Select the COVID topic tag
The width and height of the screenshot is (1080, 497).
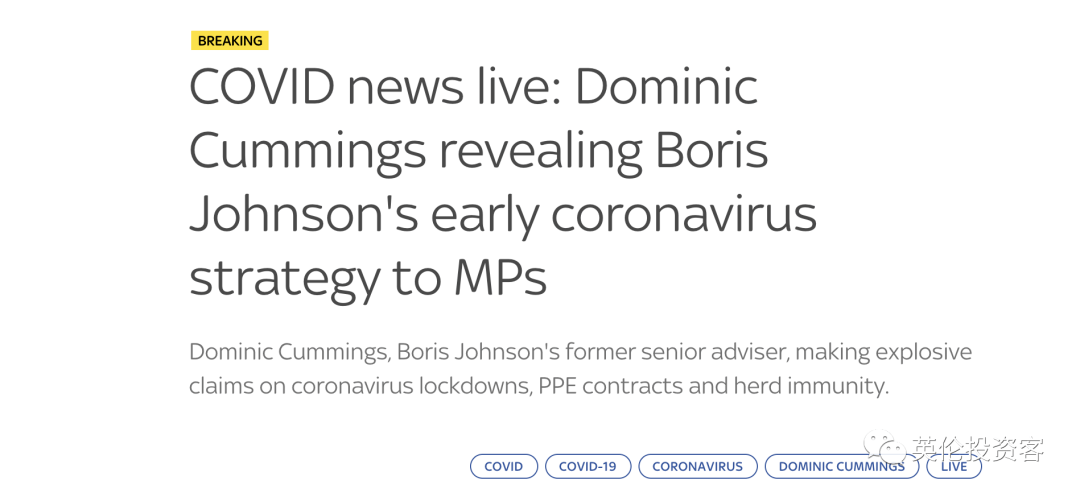503,466
